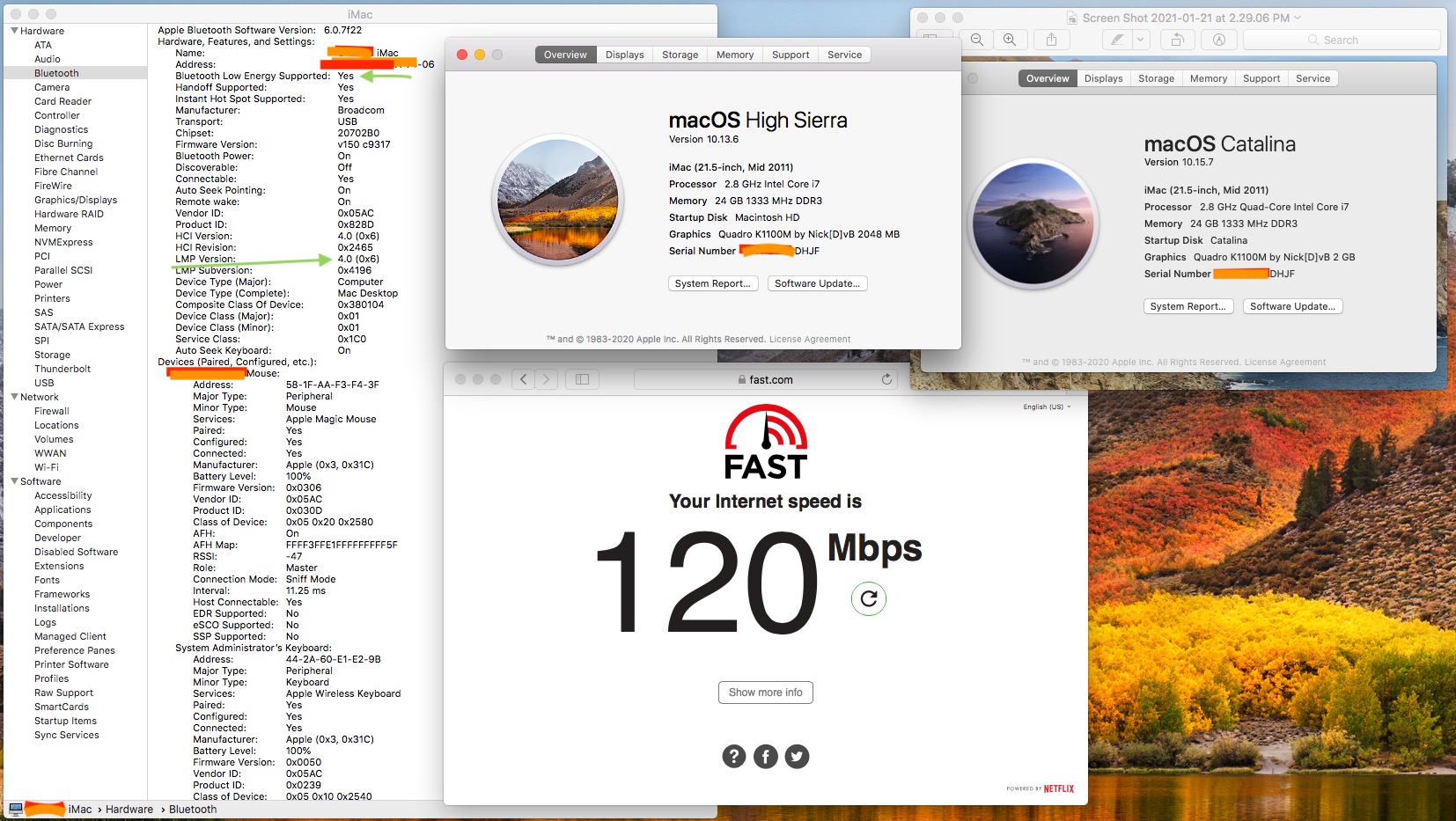
Task: Zoom out in the Preview toolbar
Action: click(977, 40)
